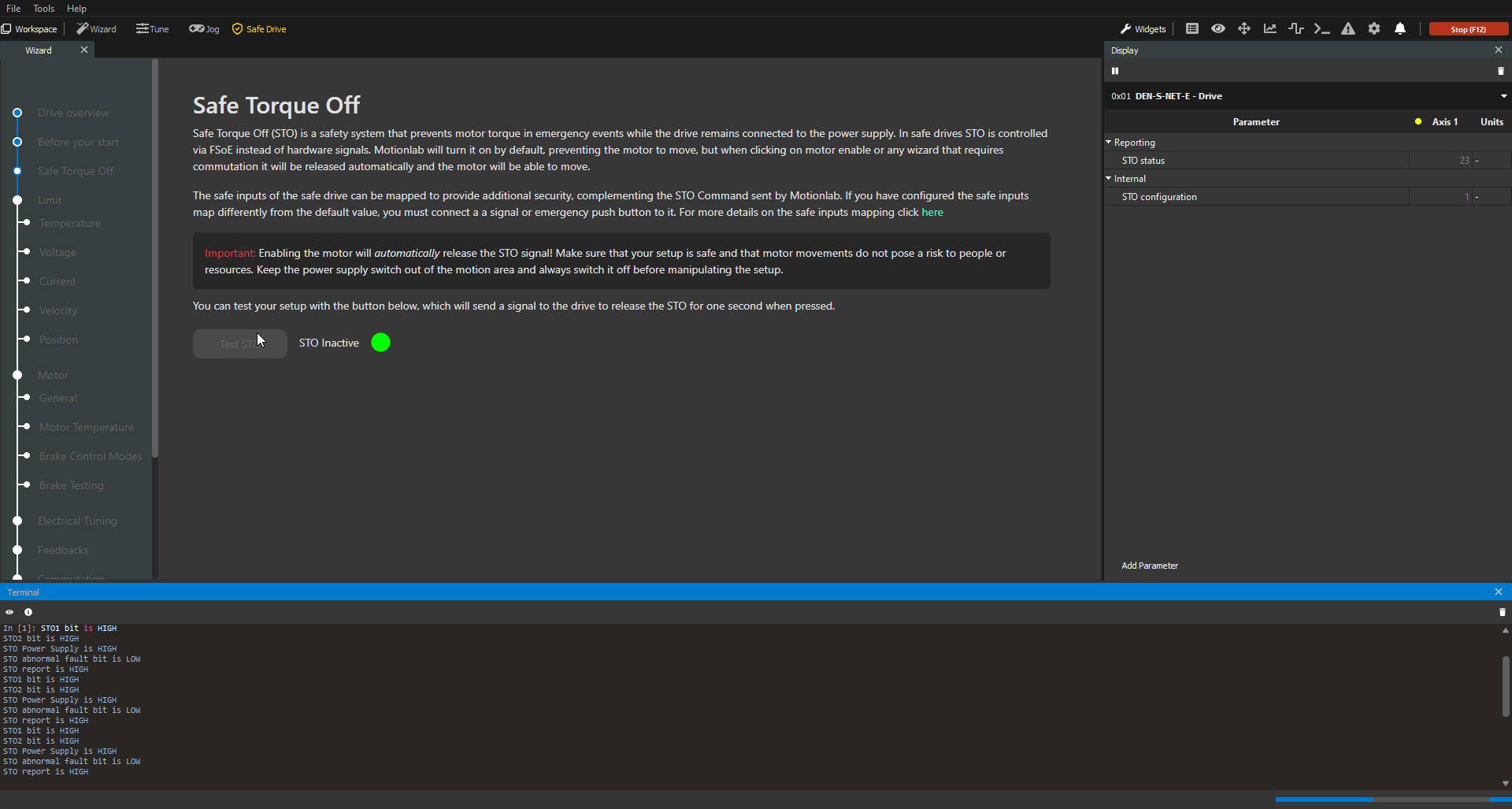The width and height of the screenshot is (1512, 809).
Task: Click the terminal prompt icon in toolbar
Action: tap(1321, 29)
